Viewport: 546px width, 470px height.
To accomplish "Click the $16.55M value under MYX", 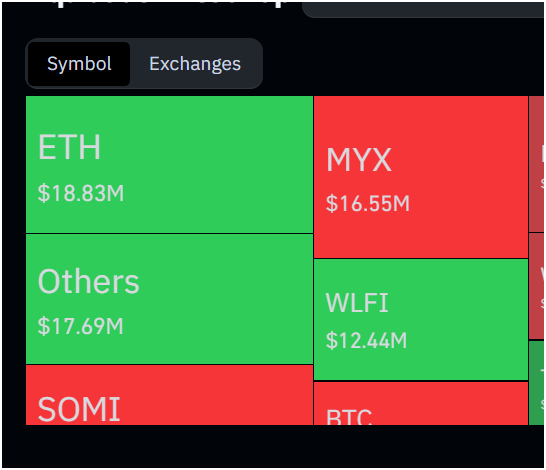I will 368,203.
